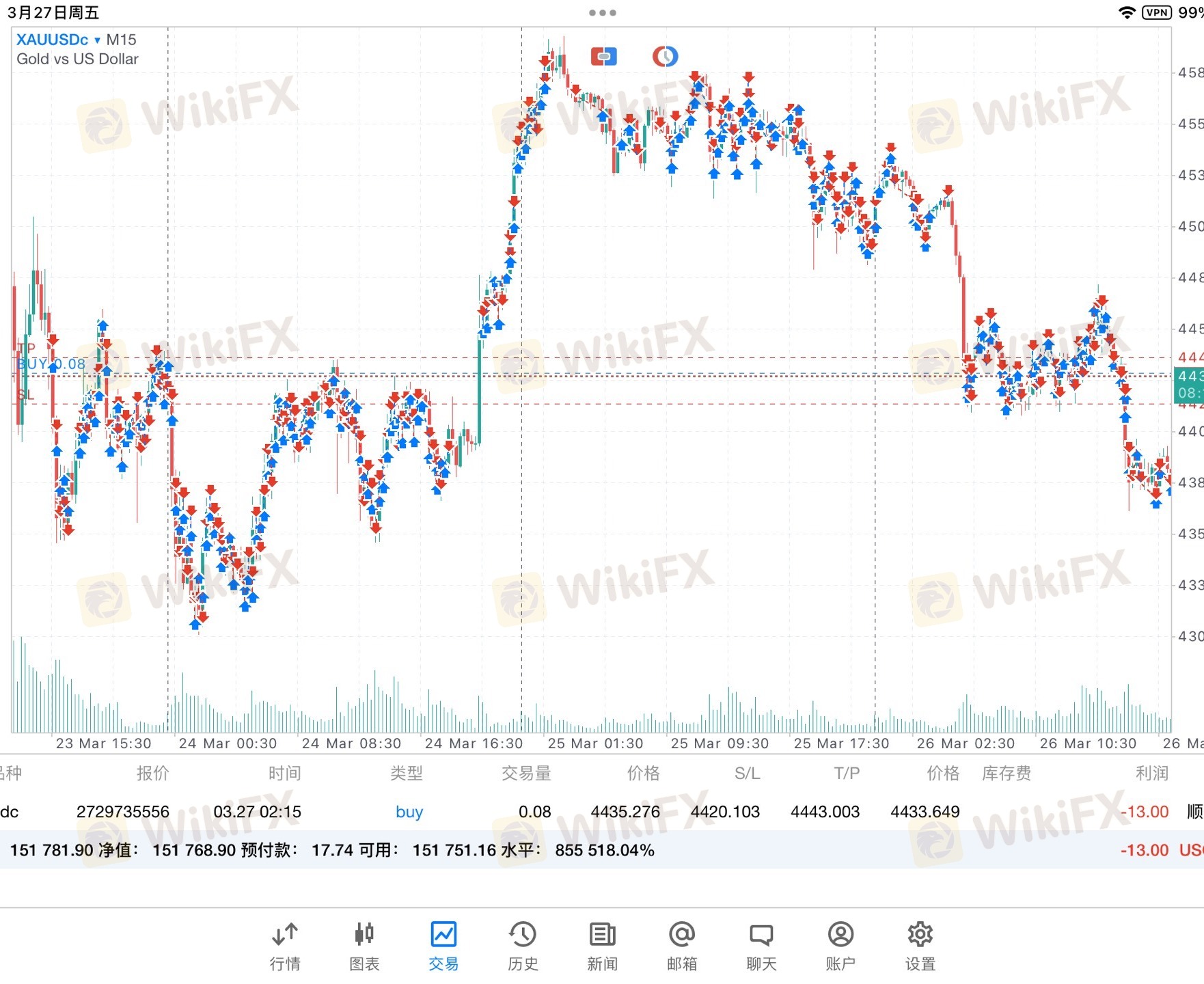Tap the 24 Mar 08:30 time axis label
The width and height of the screenshot is (1204, 984).
click(351, 743)
